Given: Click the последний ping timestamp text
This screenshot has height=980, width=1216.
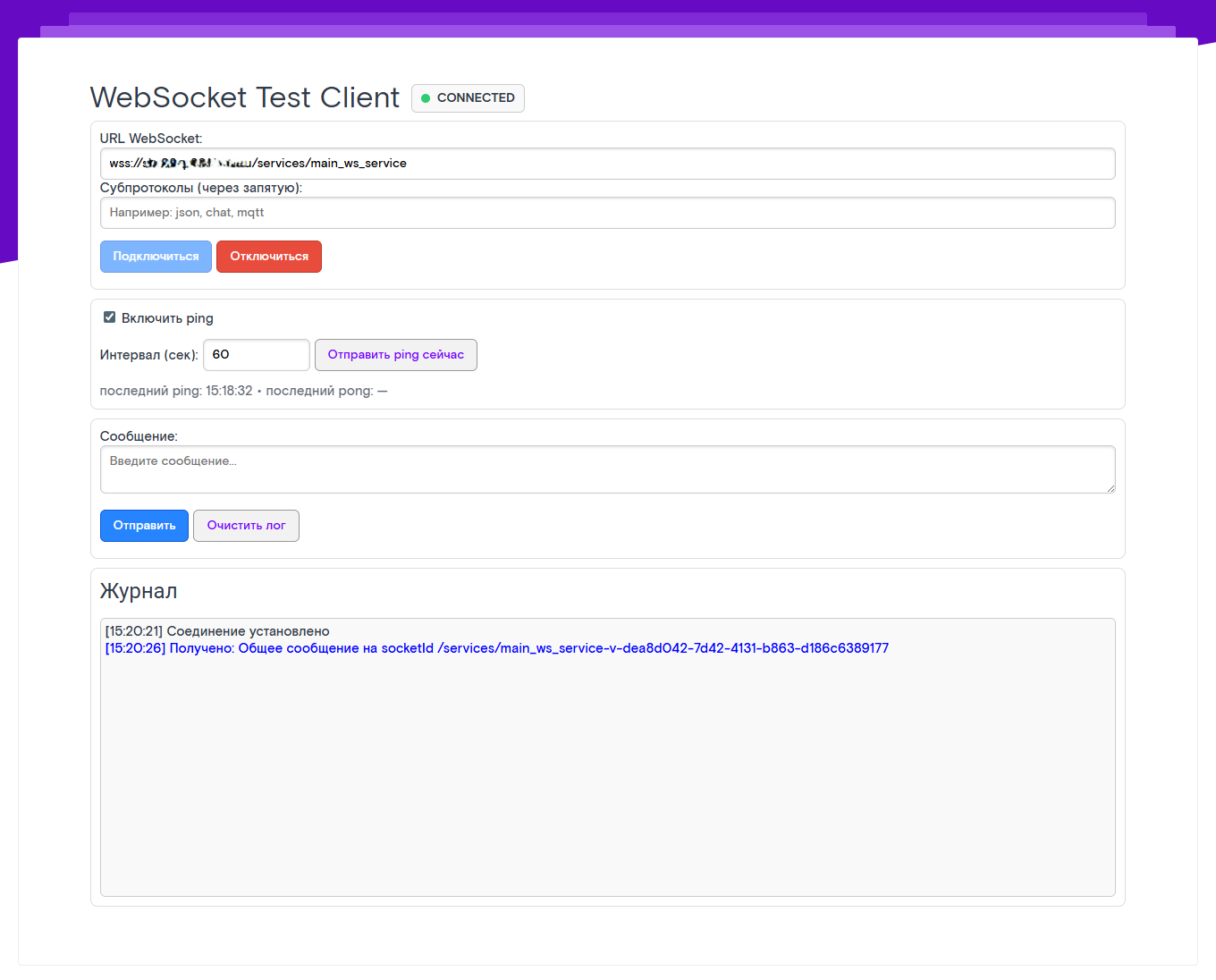Looking at the screenshot, I should tap(176, 391).
